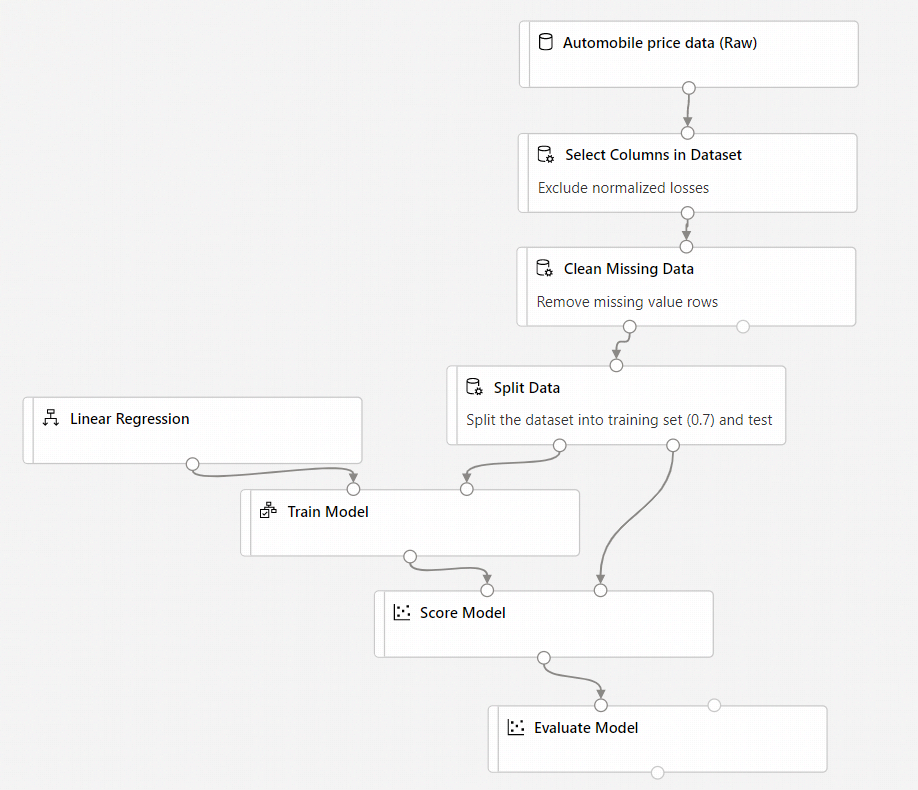The width and height of the screenshot is (918, 790).
Task: Click the Split Data module icon
Action: (x=475, y=387)
